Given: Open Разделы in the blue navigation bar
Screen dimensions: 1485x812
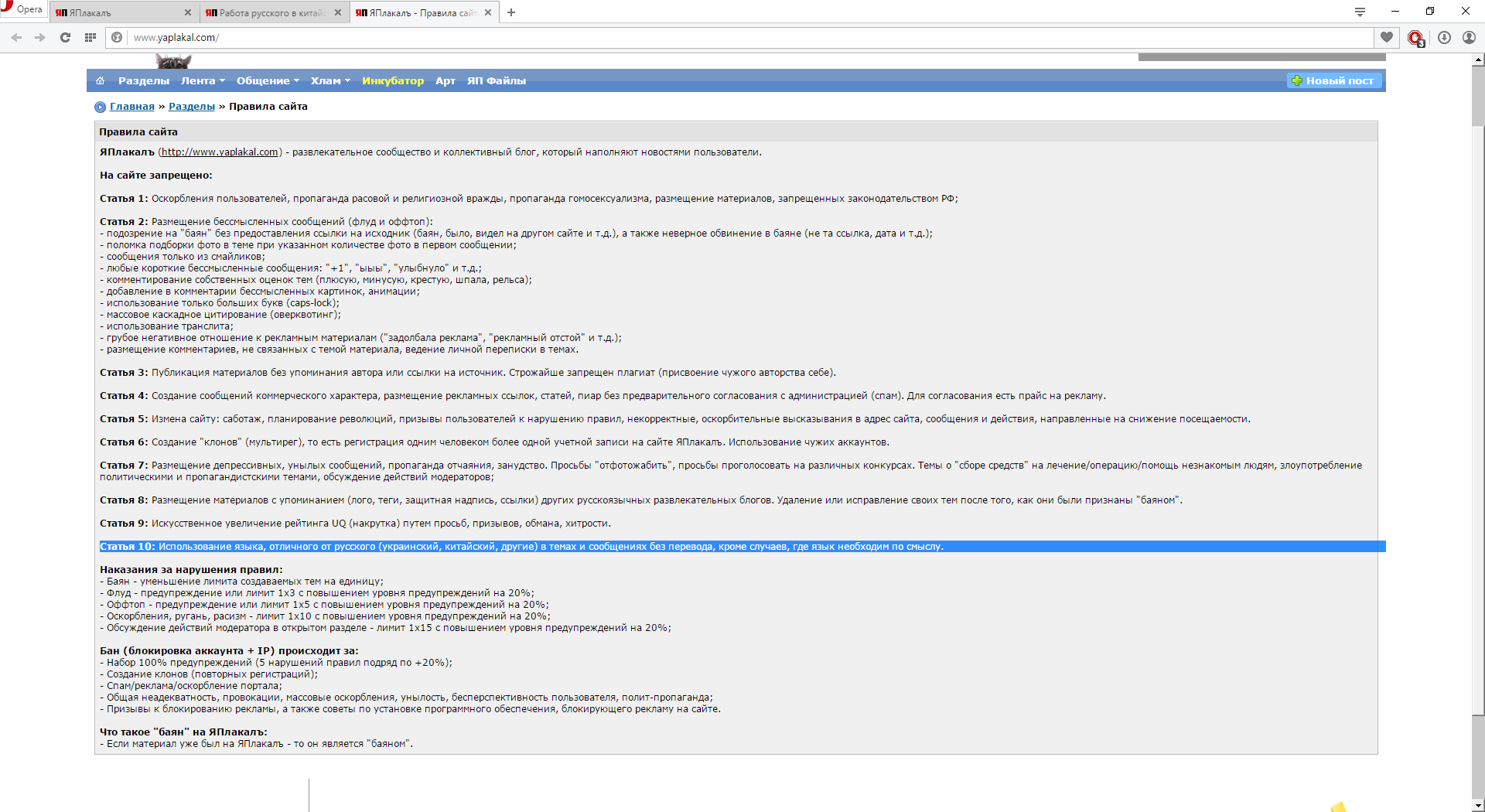Looking at the screenshot, I should tap(143, 80).
